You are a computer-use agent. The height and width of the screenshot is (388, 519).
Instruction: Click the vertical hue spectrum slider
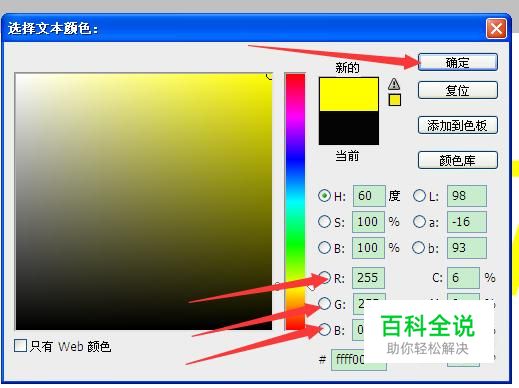tap(295, 202)
